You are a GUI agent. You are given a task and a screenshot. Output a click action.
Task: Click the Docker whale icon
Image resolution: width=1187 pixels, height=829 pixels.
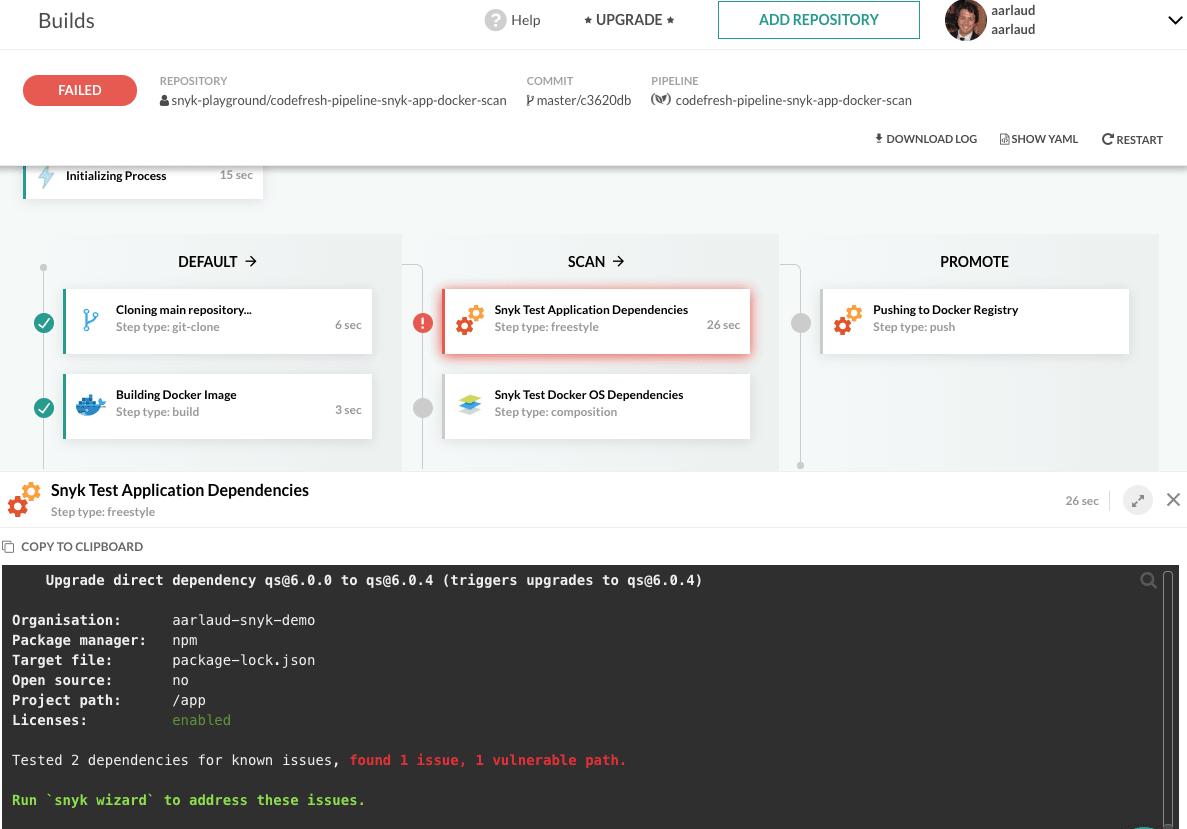[x=91, y=405]
